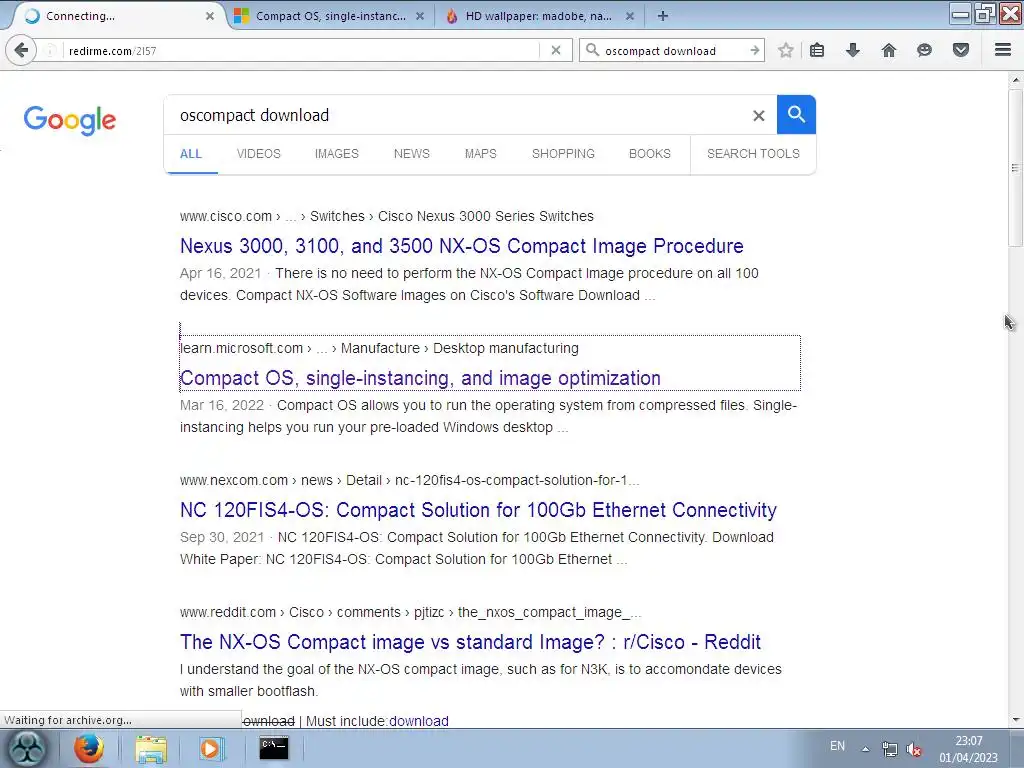Close the Connecting tab
This screenshot has height=768, width=1024.
click(x=210, y=16)
